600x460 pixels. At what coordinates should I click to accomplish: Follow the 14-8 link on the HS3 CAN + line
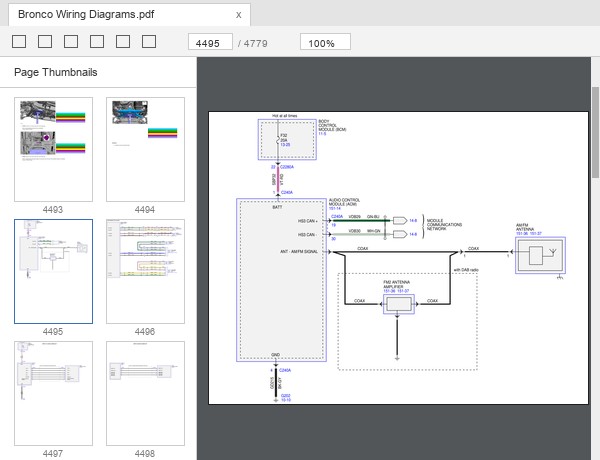(413, 221)
